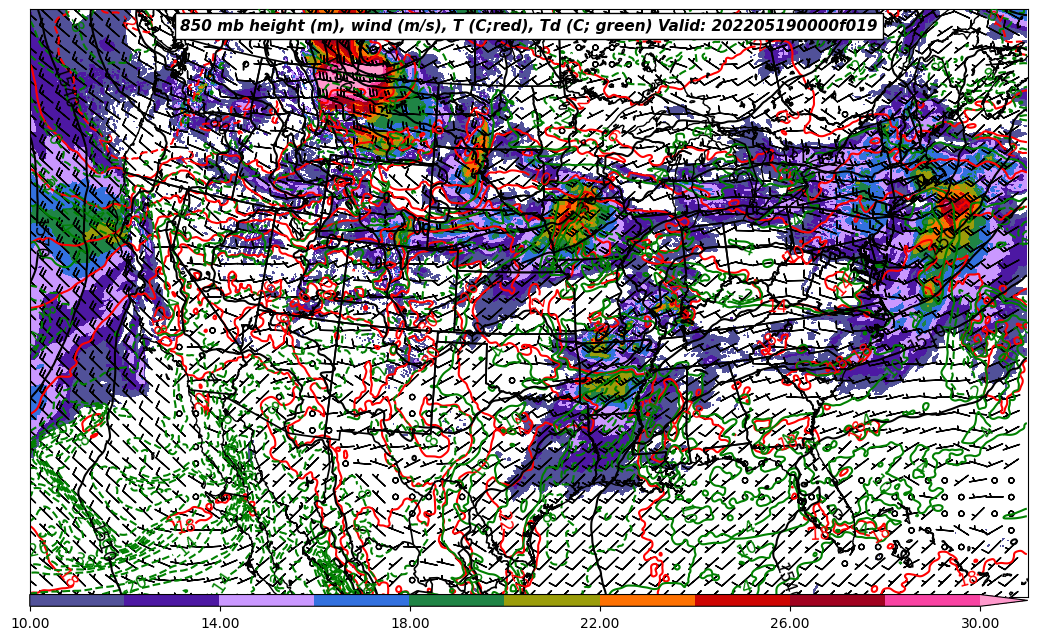The height and width of the screenshot is (640, 1037).
Task: Click the 18.00 colorbar tick label
Action: (x=409, y=623)
